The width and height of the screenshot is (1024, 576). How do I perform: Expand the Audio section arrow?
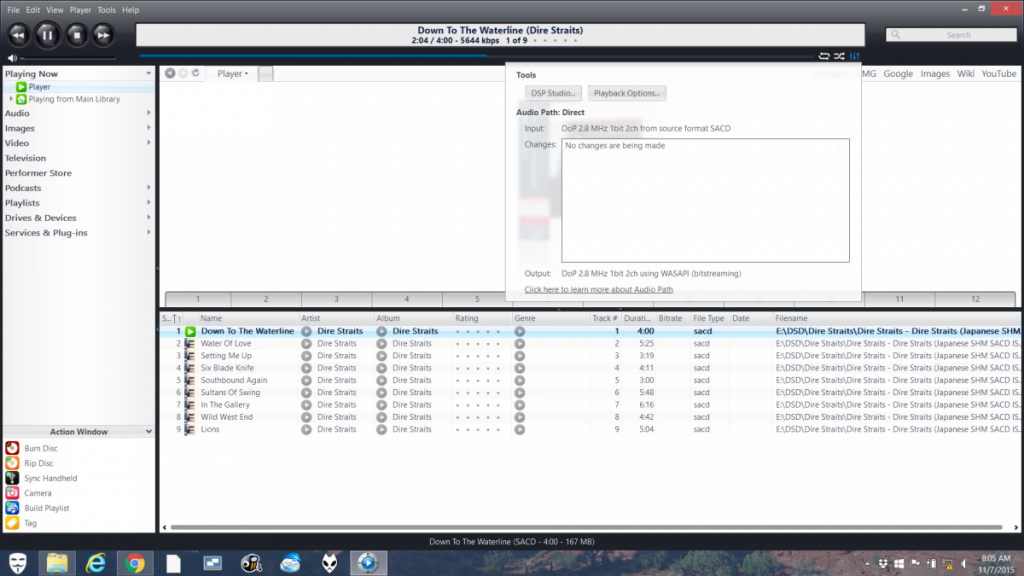pos(148,113)
